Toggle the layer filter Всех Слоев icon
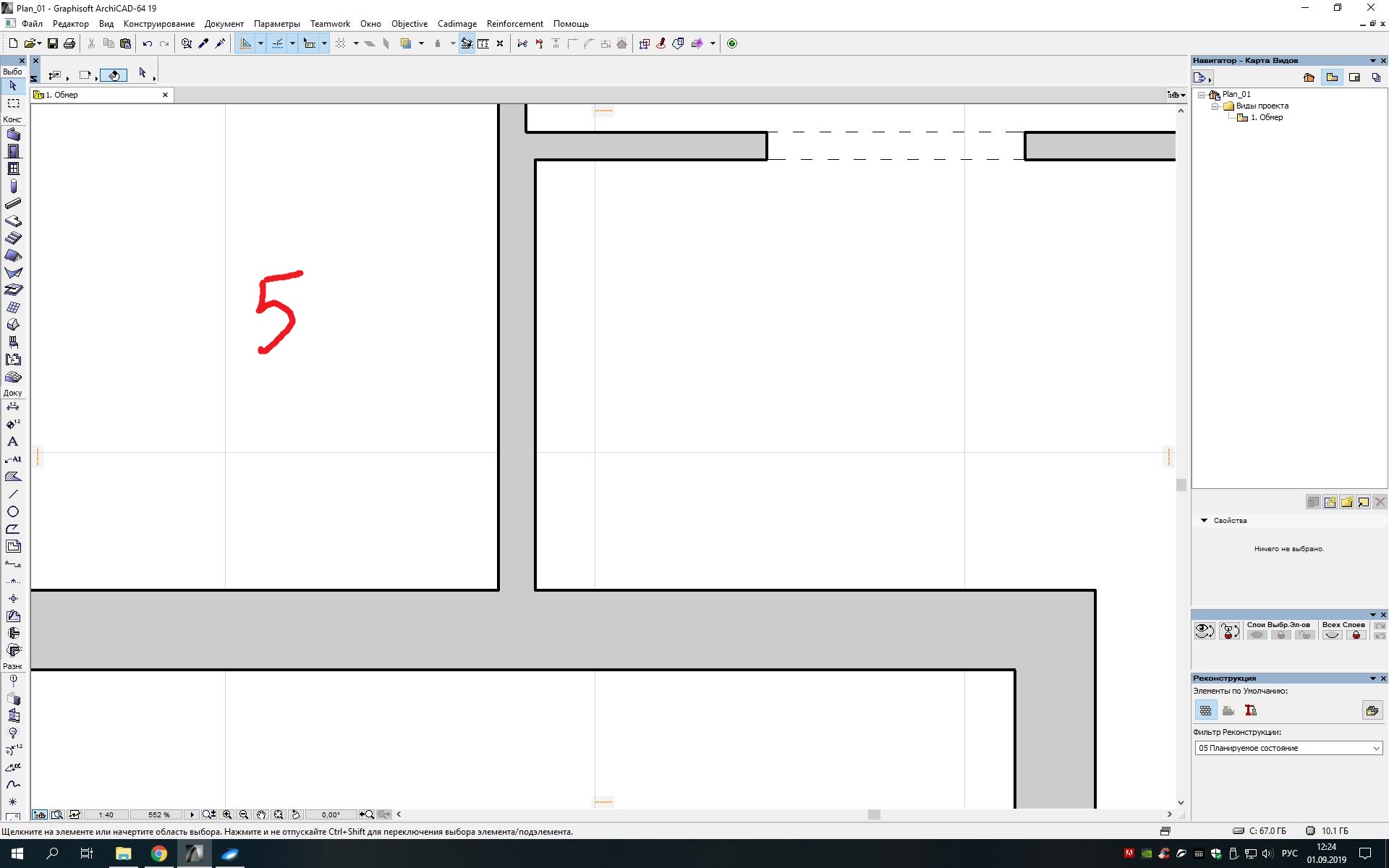The height and width of the screenshot is (868, 1389). [1334, 635]
